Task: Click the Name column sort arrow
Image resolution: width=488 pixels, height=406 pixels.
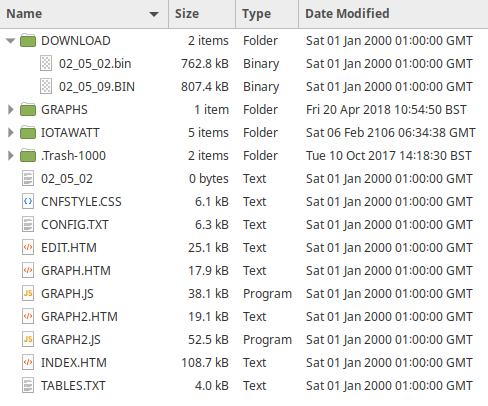Action: [154, 14]
